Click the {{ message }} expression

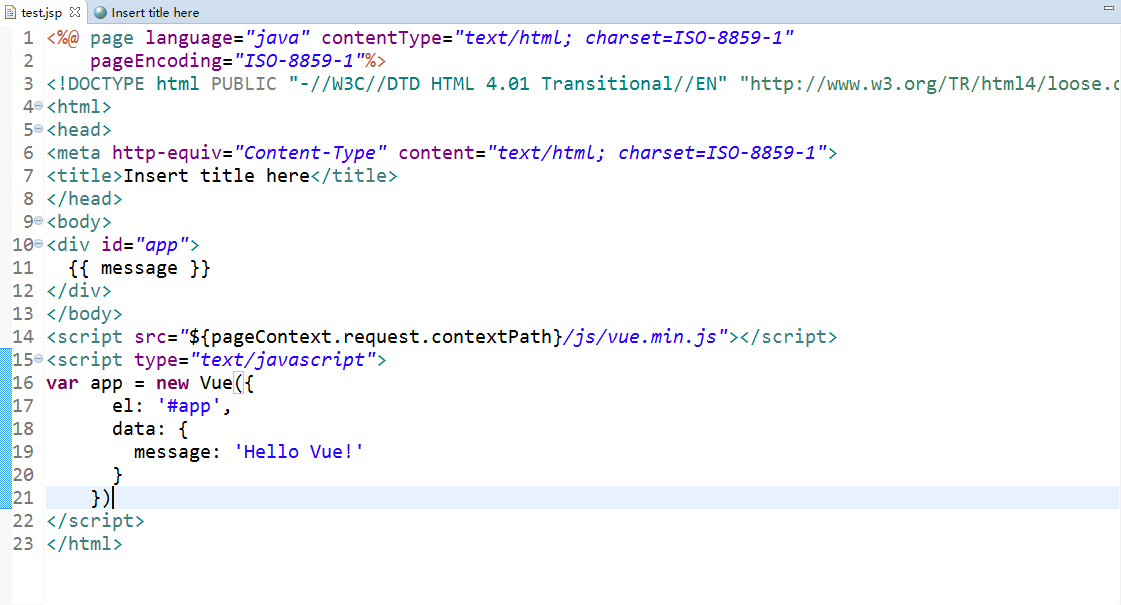tap(139, 268)
